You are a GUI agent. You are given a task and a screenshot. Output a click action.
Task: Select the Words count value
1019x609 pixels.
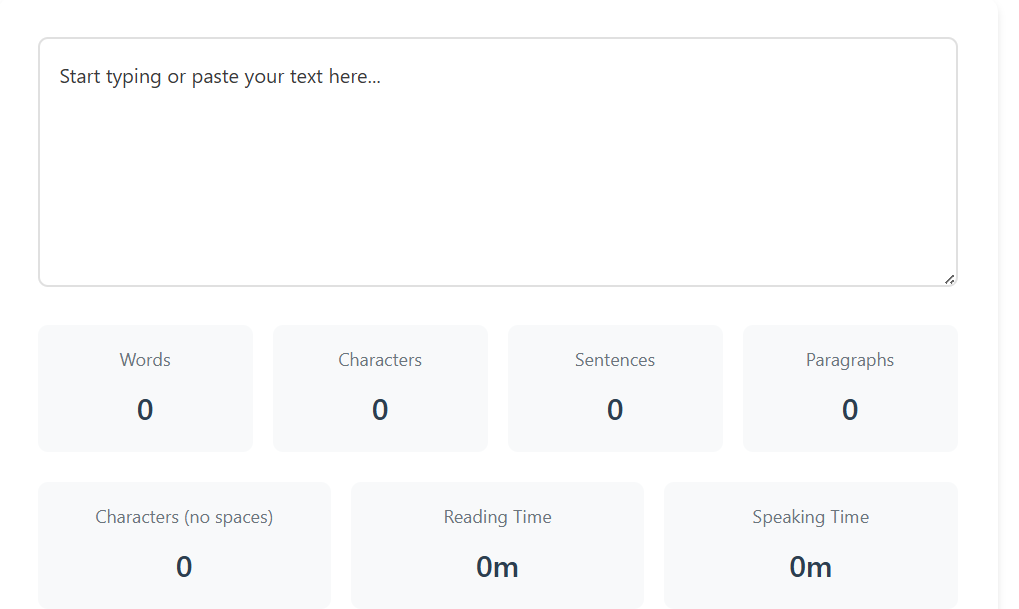click(x=145, y=410)
